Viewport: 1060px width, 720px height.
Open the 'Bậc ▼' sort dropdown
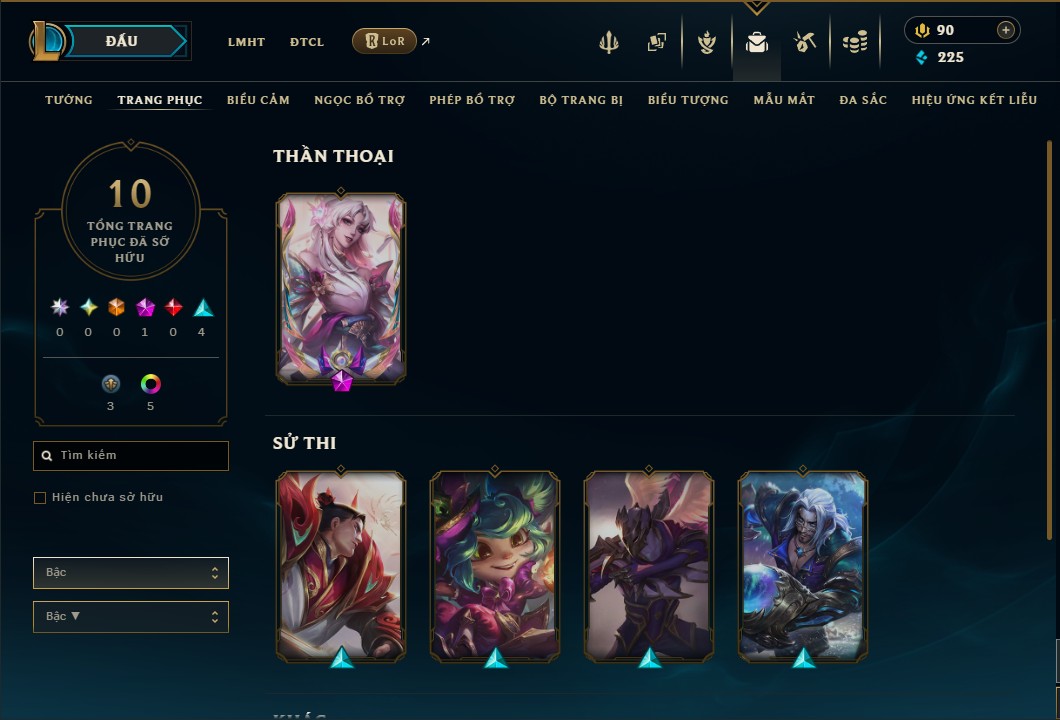[130, 617]
